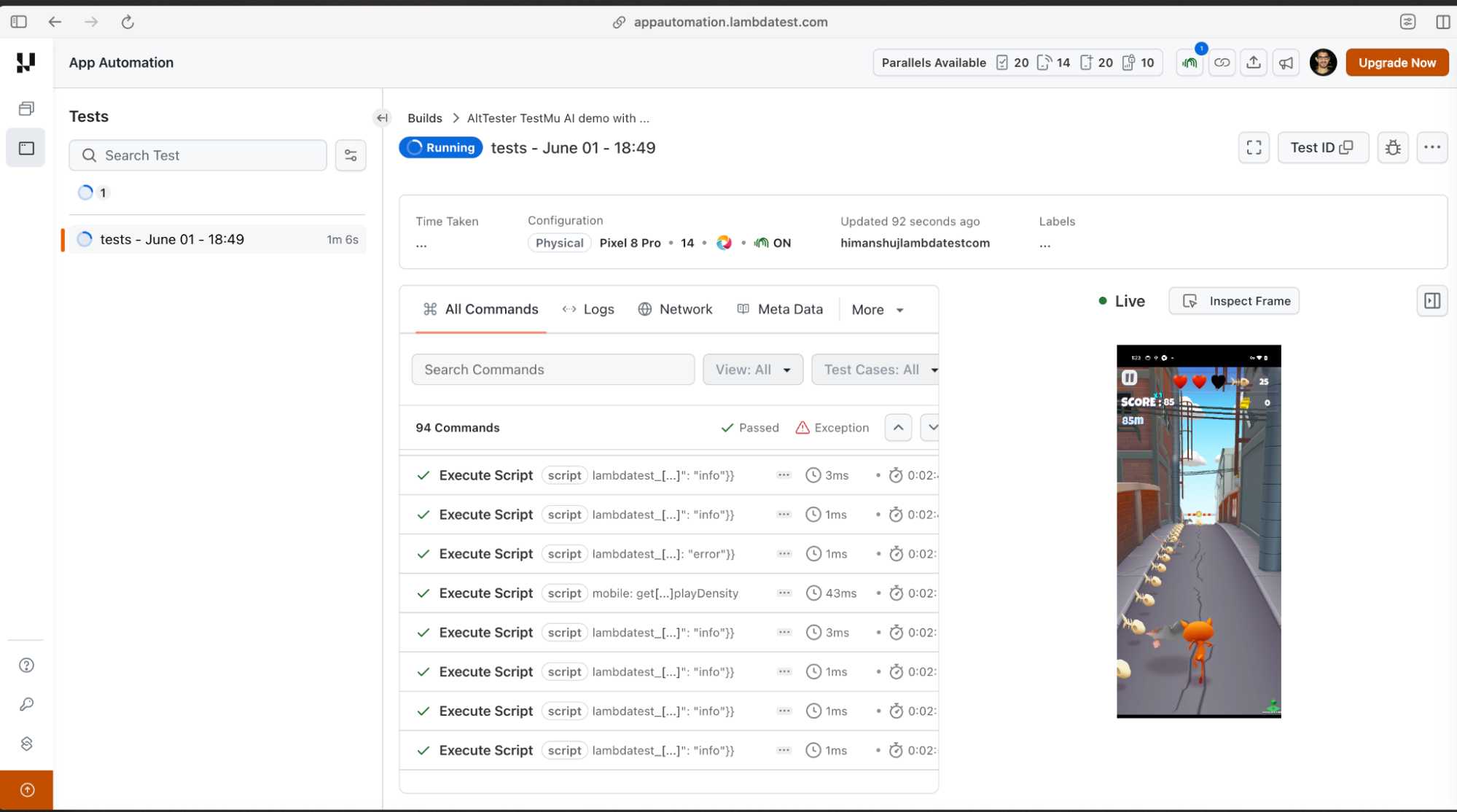Expand the More tabs dropdown
The width and height of the screenshot is (1457, 812).
point(878,310)
